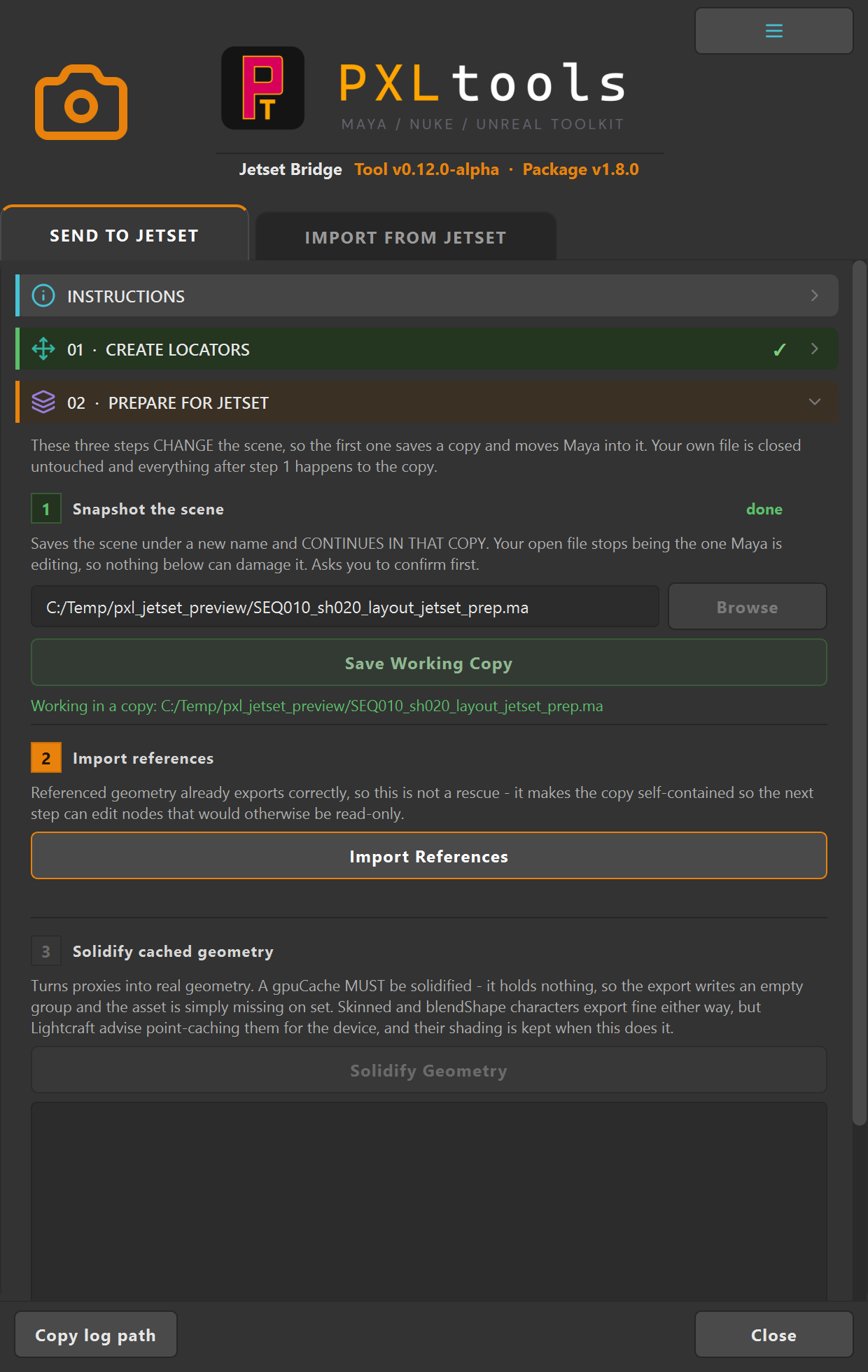This screenshot has width=868, height=1372.
Task: Click the 'Import references' step heading
Action: coord(143,758)
